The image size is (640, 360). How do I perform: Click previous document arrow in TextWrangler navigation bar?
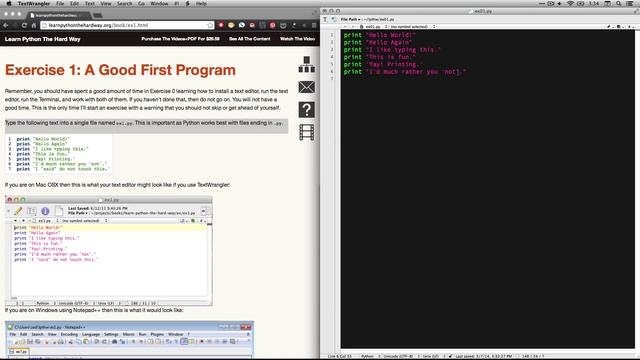pos(345,27)
